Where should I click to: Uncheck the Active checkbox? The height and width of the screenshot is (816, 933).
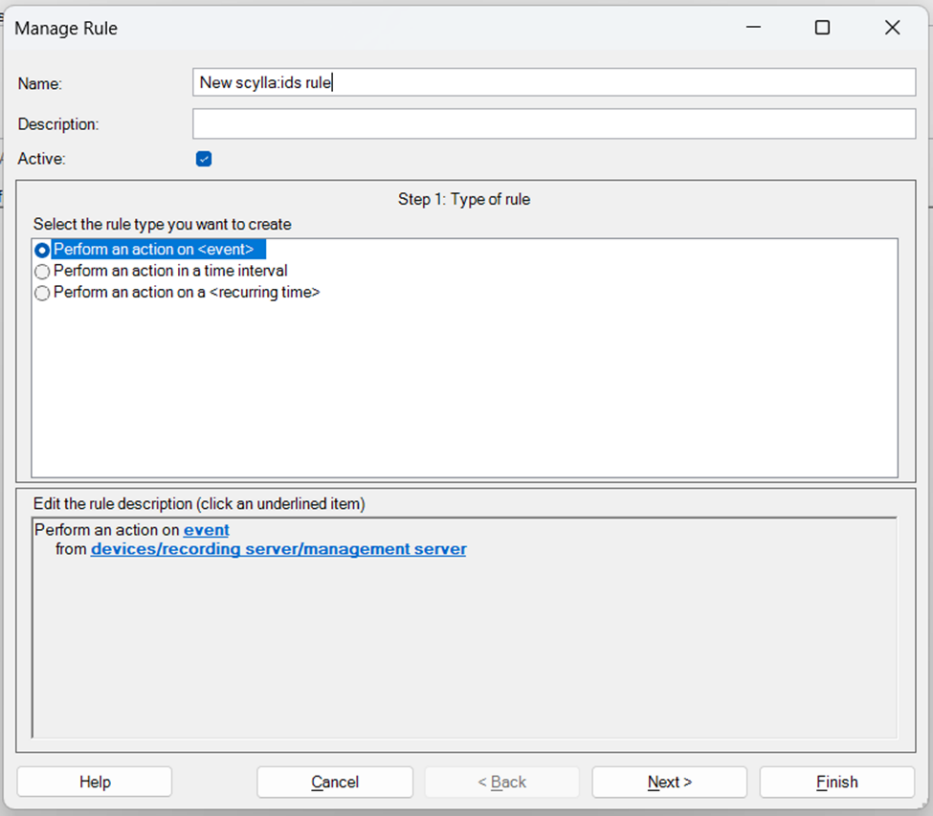(x=204, y=159)
